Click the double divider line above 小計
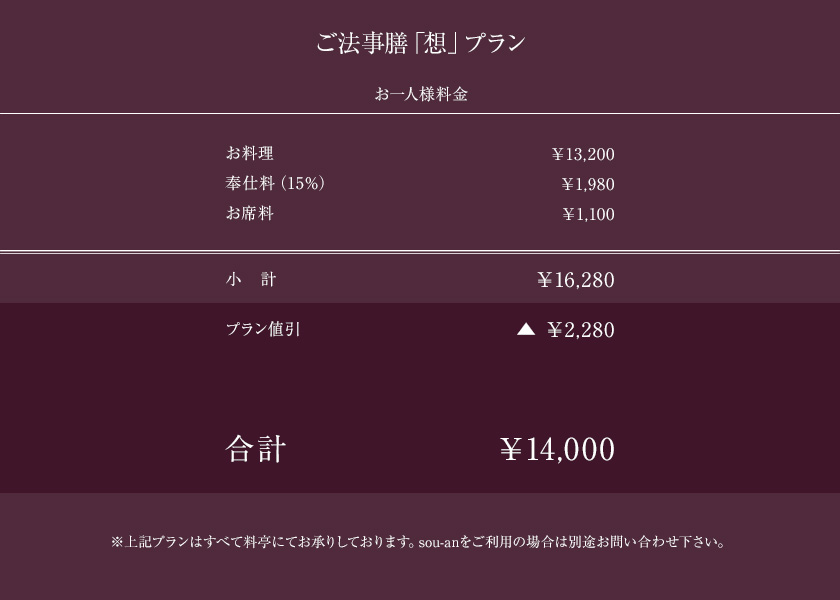The image size is (840, 600). click(420, 251)
